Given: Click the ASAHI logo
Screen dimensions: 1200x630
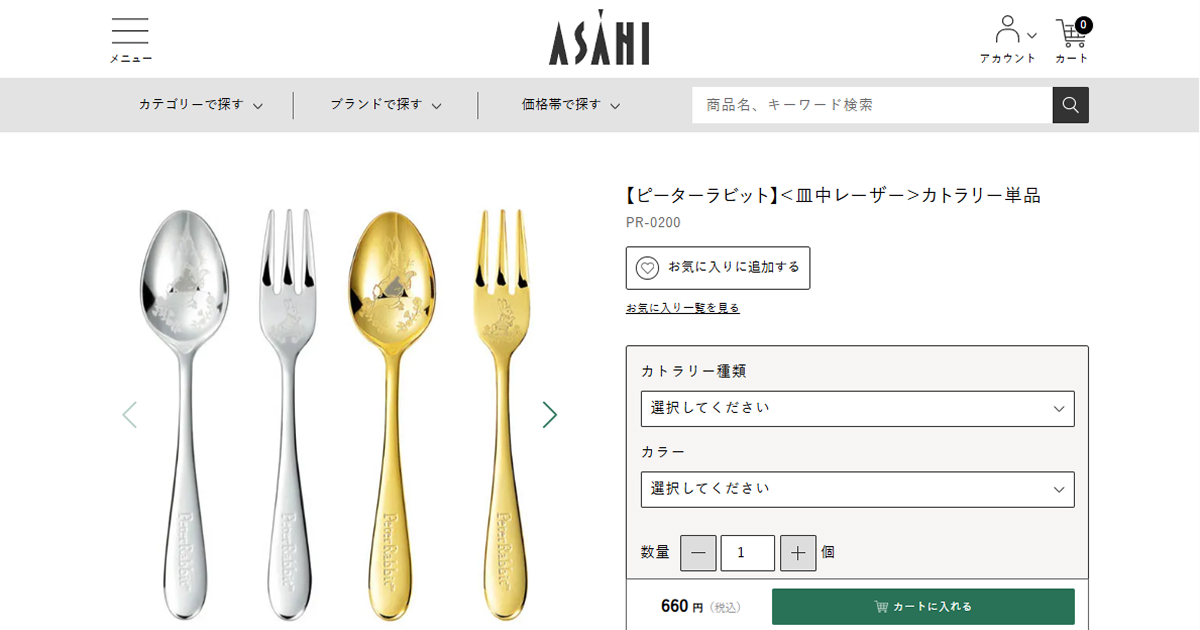Looking at the screenshot, I should pos(599,39).
